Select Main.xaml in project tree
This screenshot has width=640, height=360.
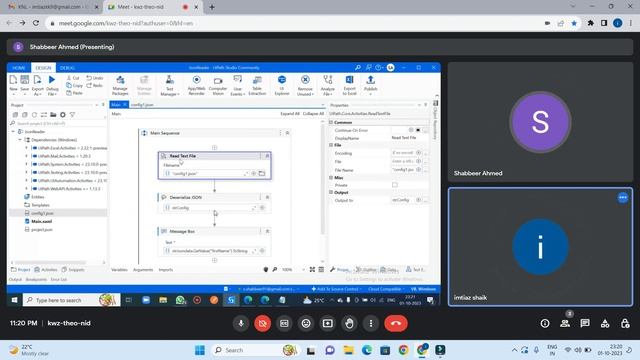(x=41, y=221)
